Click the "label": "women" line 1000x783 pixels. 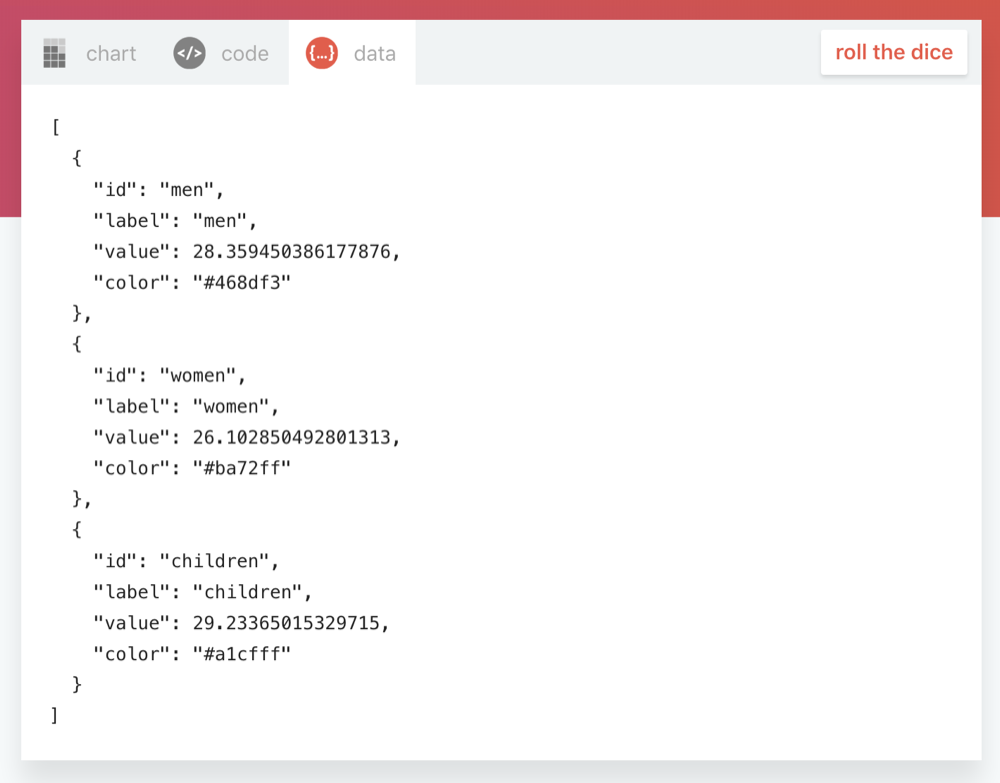click(186, 407)
